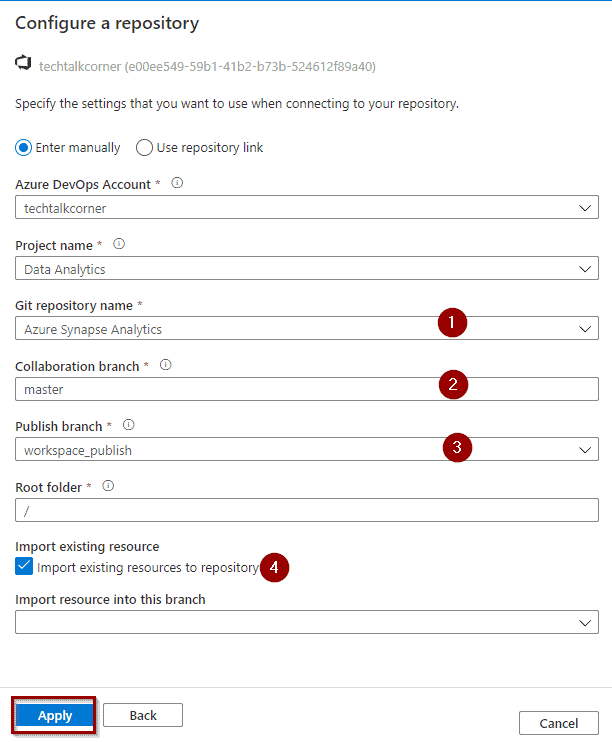Click the Collaboration branch text field

(307, 389)
